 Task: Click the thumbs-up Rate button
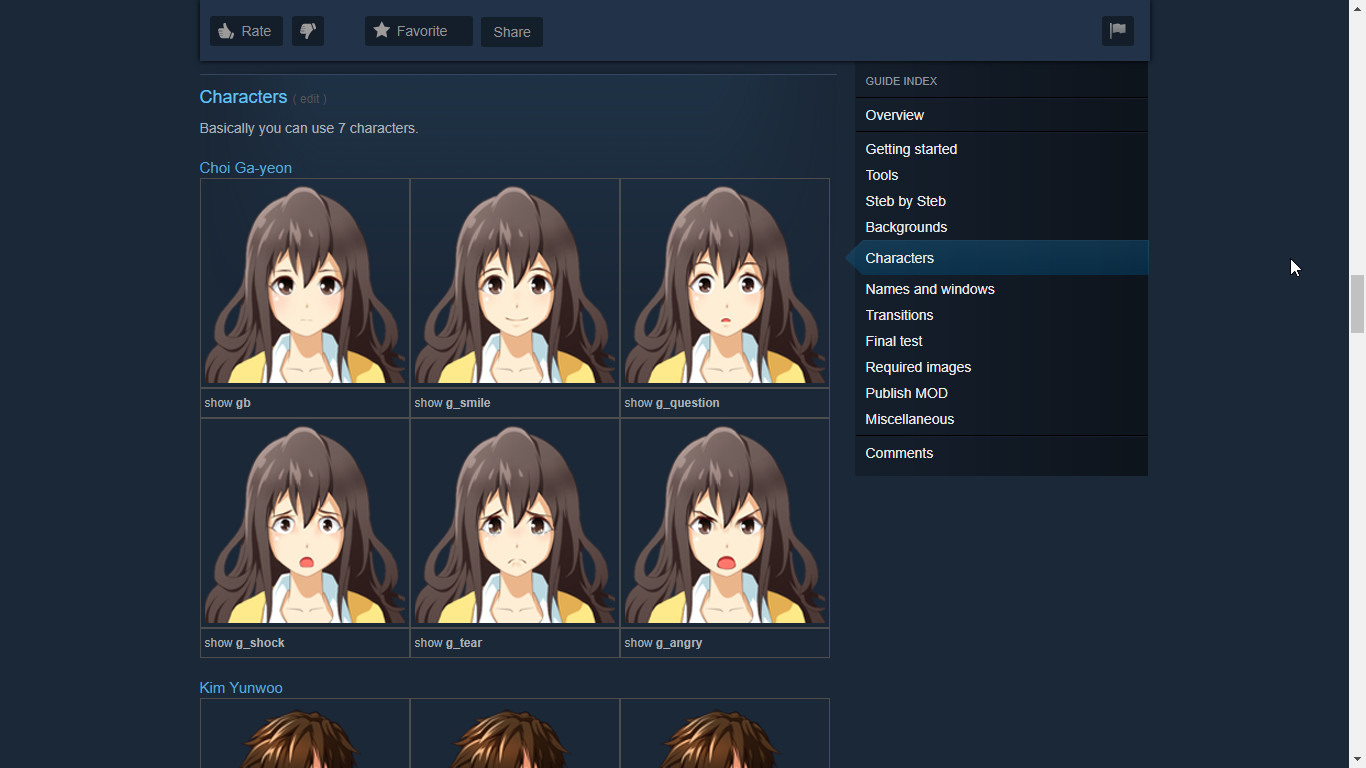click(x=246, y=31)
